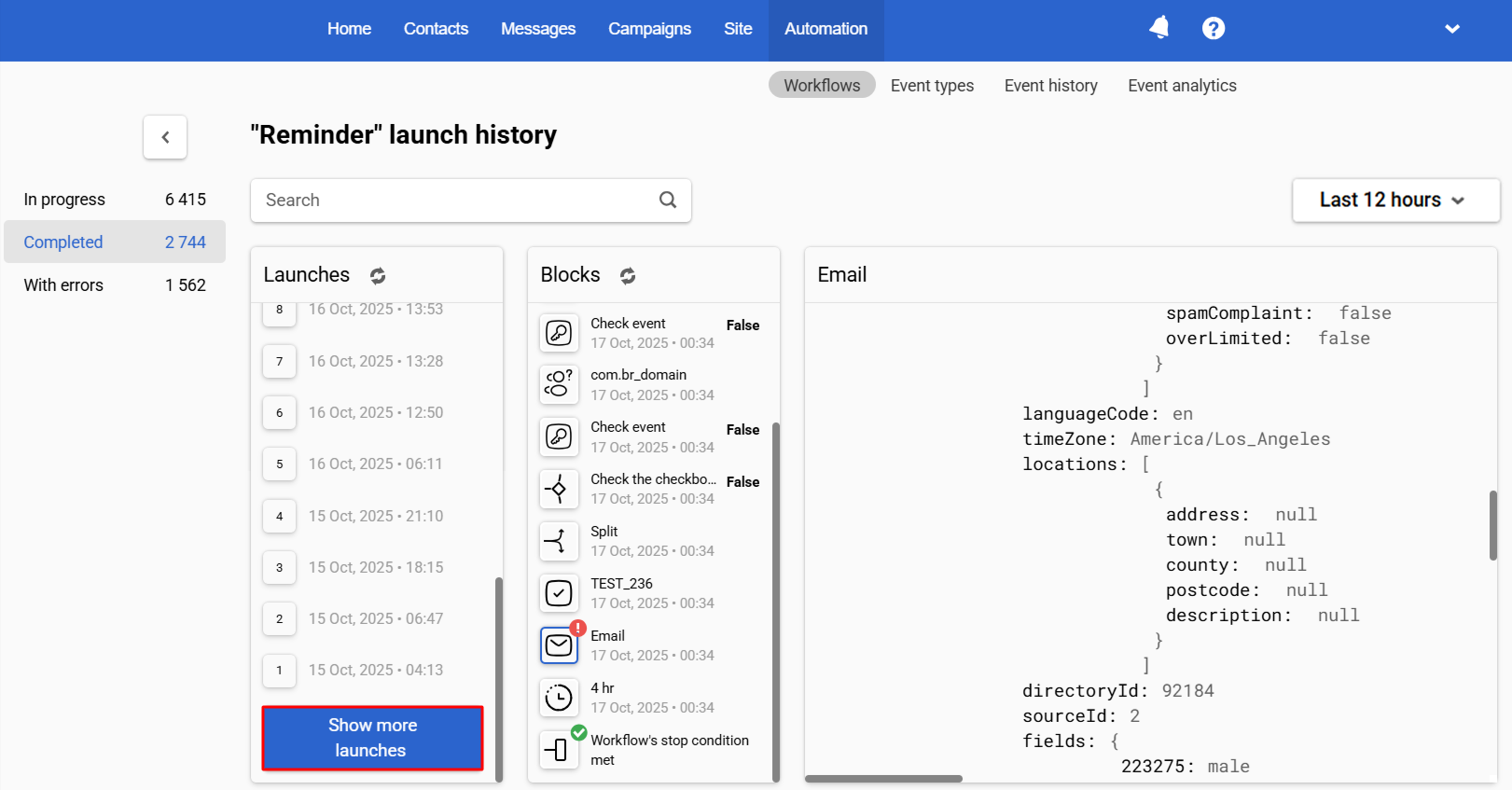Screen dimensions: 1512x790
Task: Open launch number 5
Action: [x=279, y=464]
